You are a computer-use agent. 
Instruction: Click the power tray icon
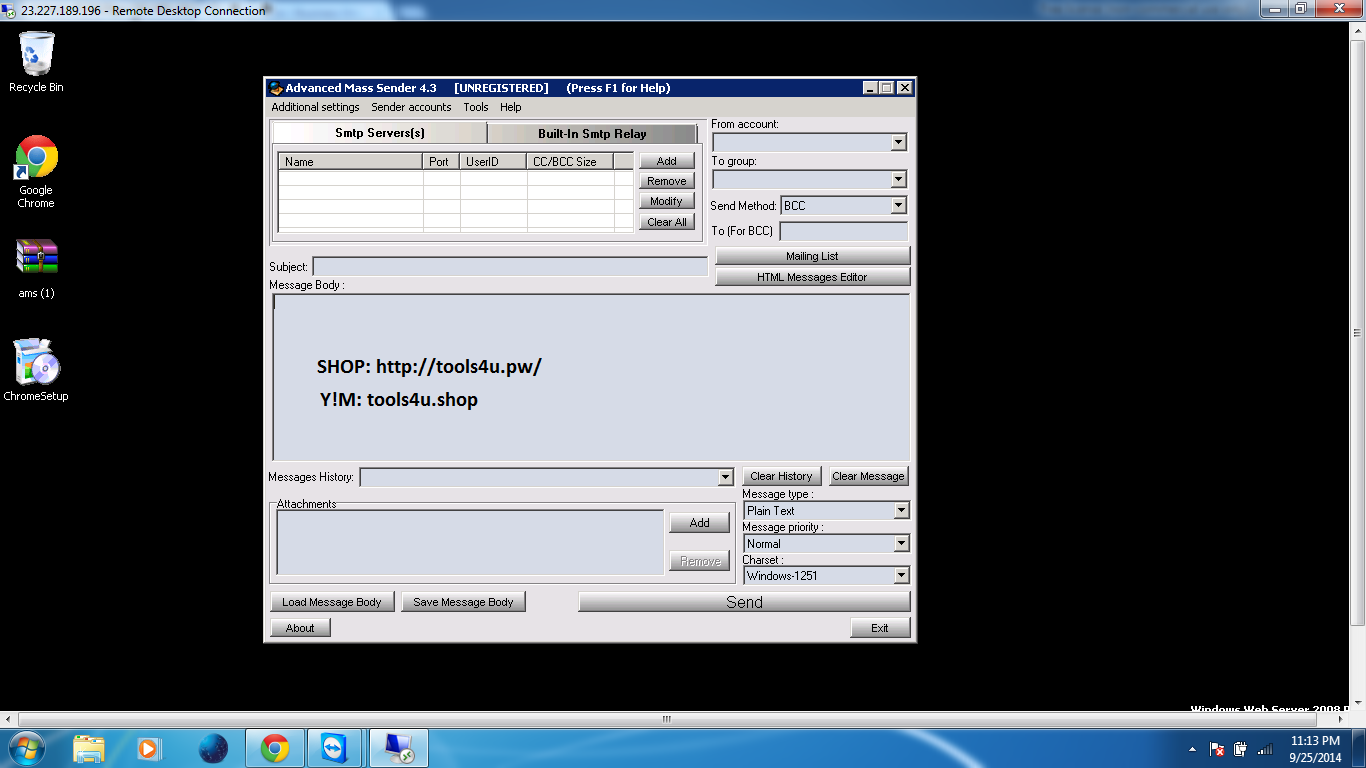pos(1241,749)
